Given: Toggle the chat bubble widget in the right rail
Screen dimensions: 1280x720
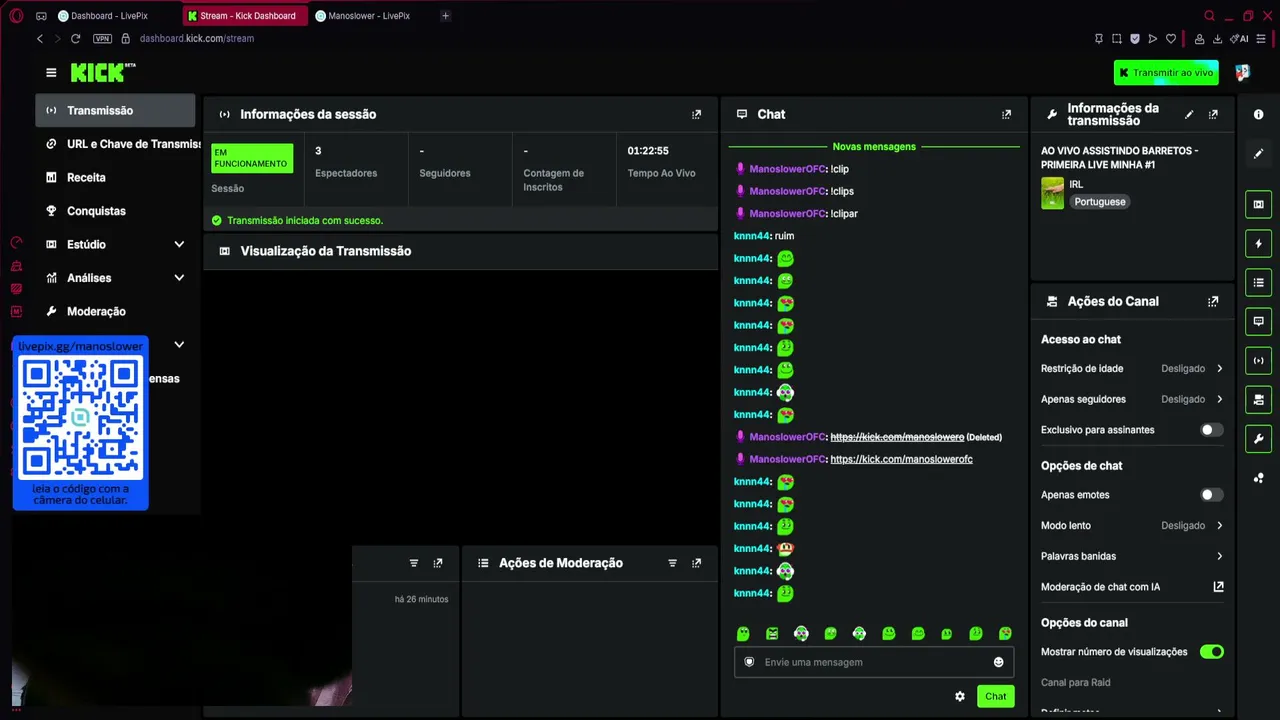Looking at the screenshot, I should point(1259,322).
